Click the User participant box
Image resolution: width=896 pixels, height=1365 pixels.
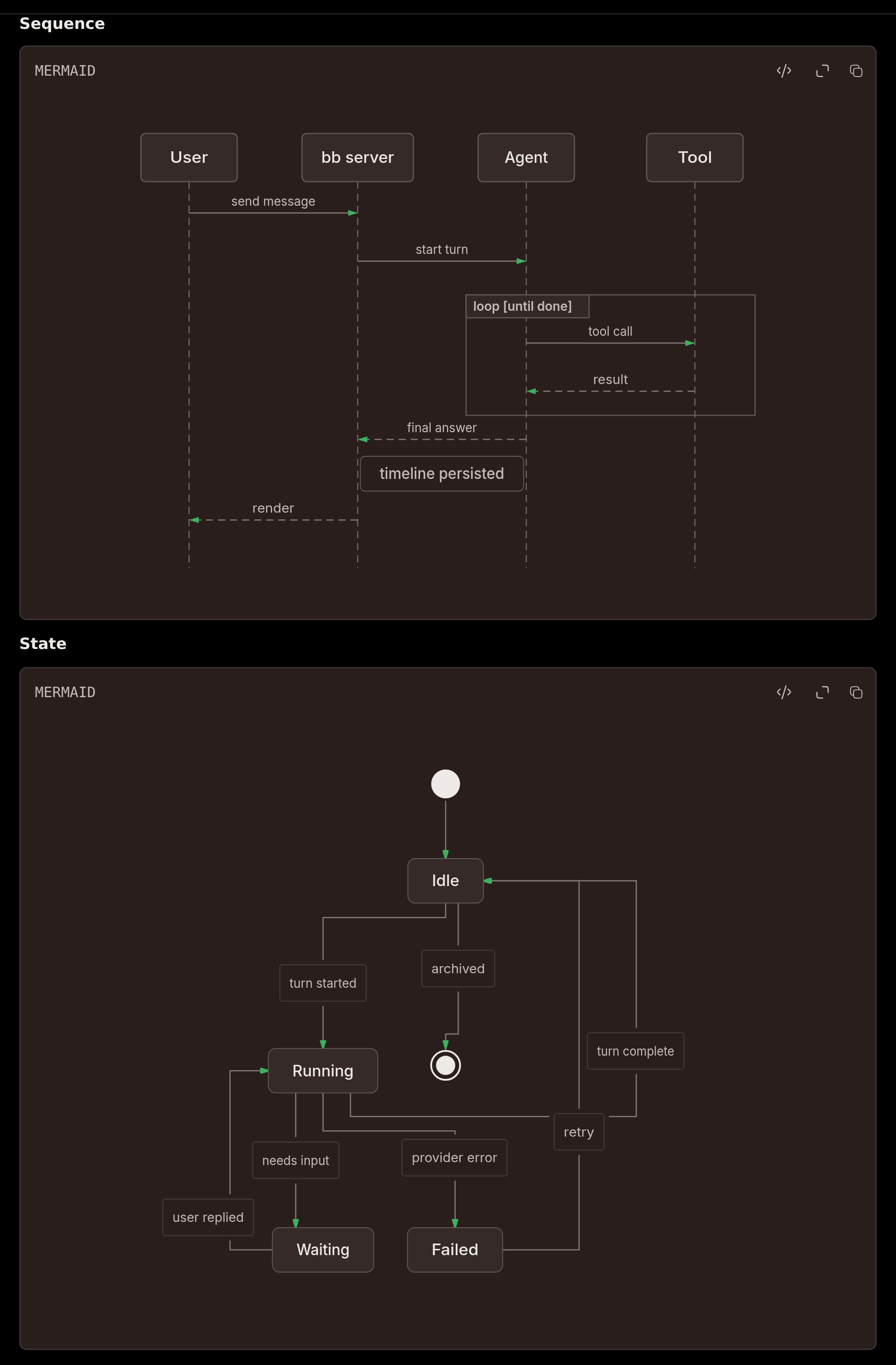pos(189,158)
